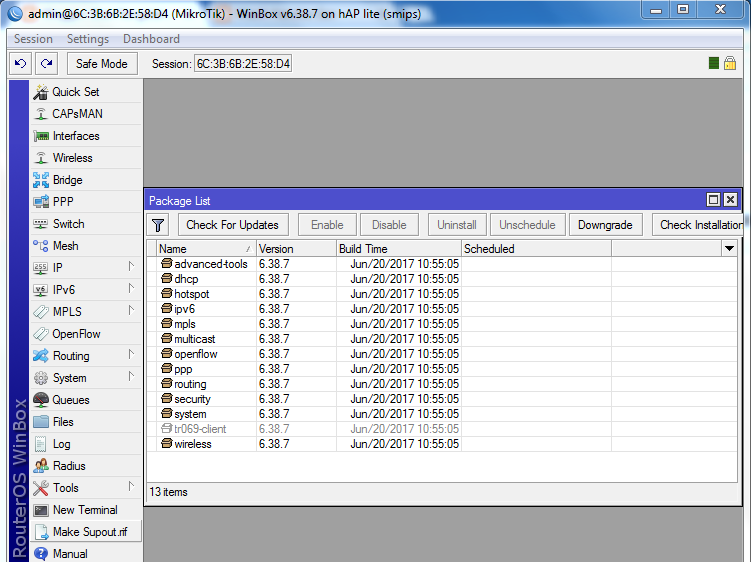The height and width of the screenshot is (562, 751).
Task: Open the PPP menu
Action: (x=86, y=202)
